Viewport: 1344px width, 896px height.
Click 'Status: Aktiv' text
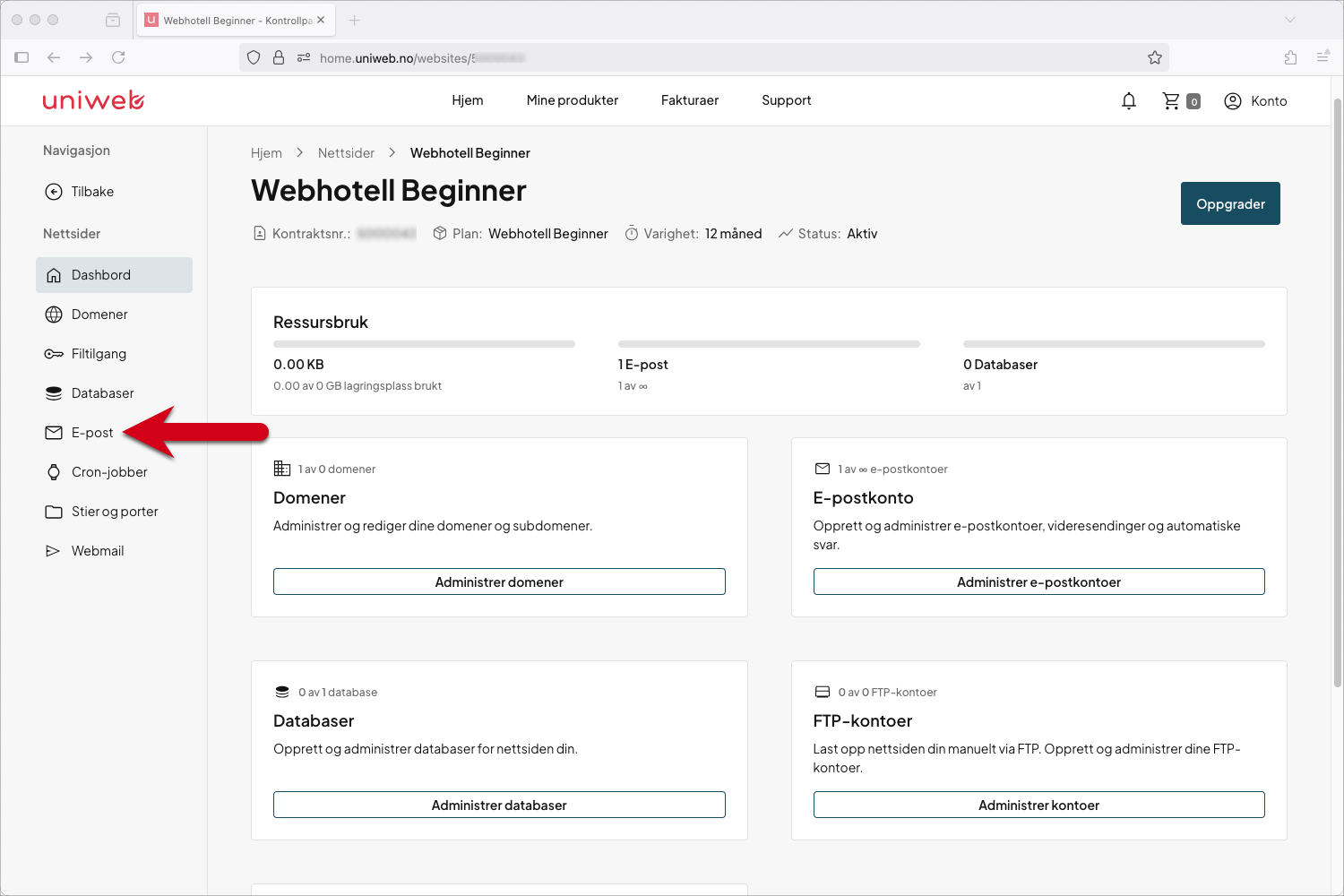pyautogui.click(x=828, y=234)
